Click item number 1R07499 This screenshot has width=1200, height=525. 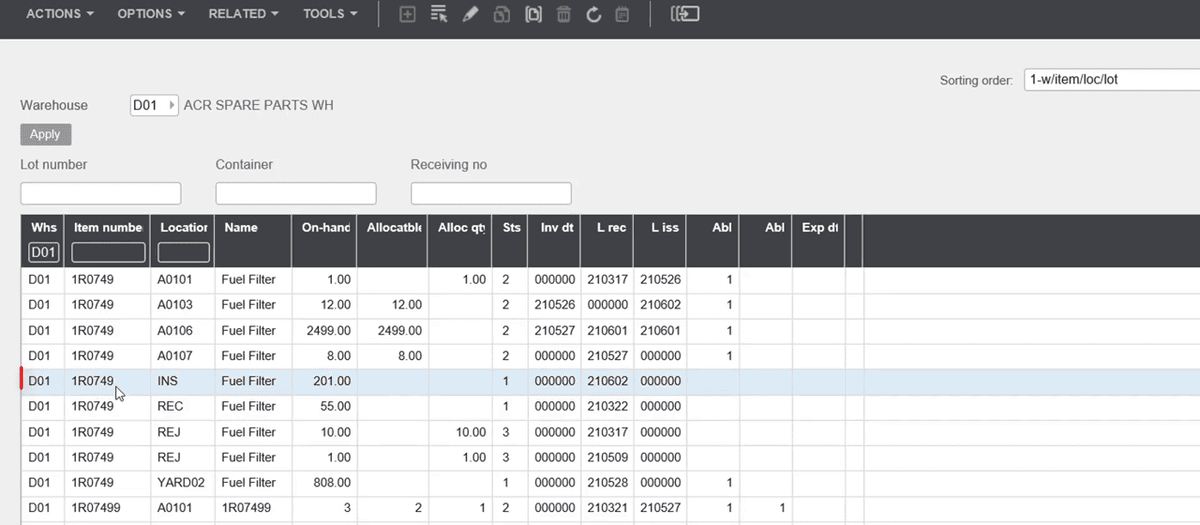[96, 508]
